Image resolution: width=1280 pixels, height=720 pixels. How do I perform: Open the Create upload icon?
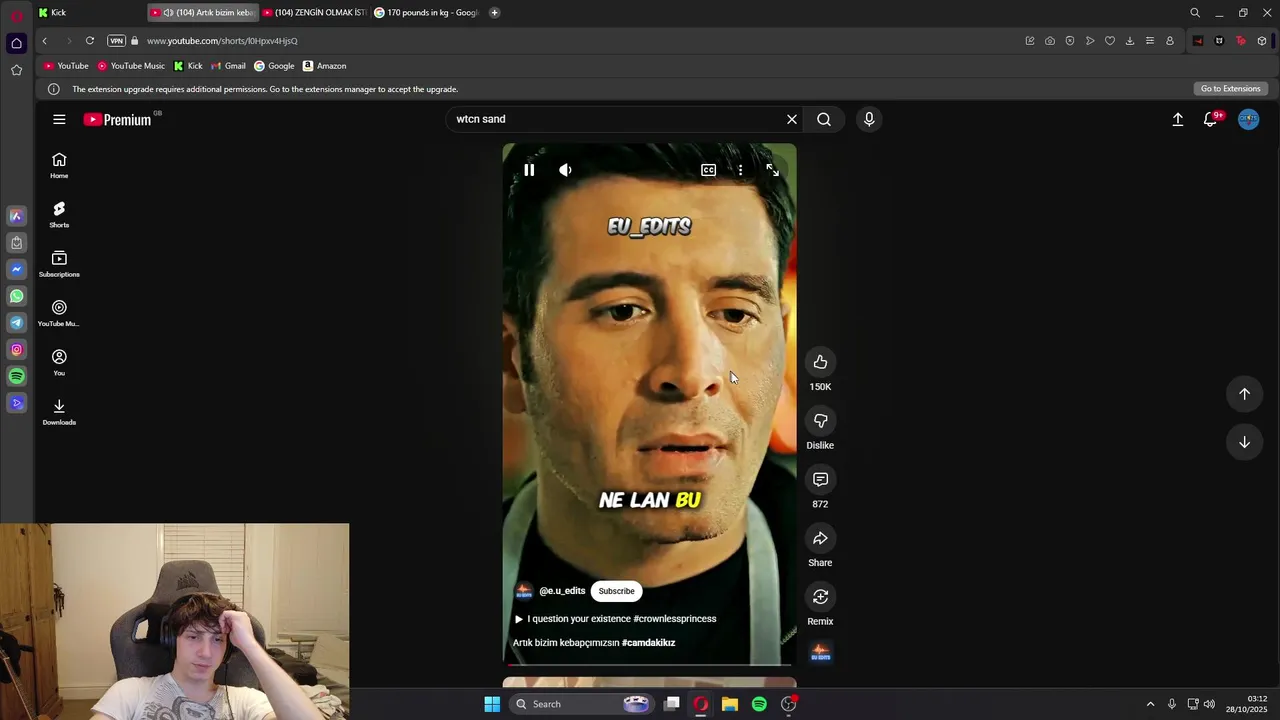pos(1177,119)
